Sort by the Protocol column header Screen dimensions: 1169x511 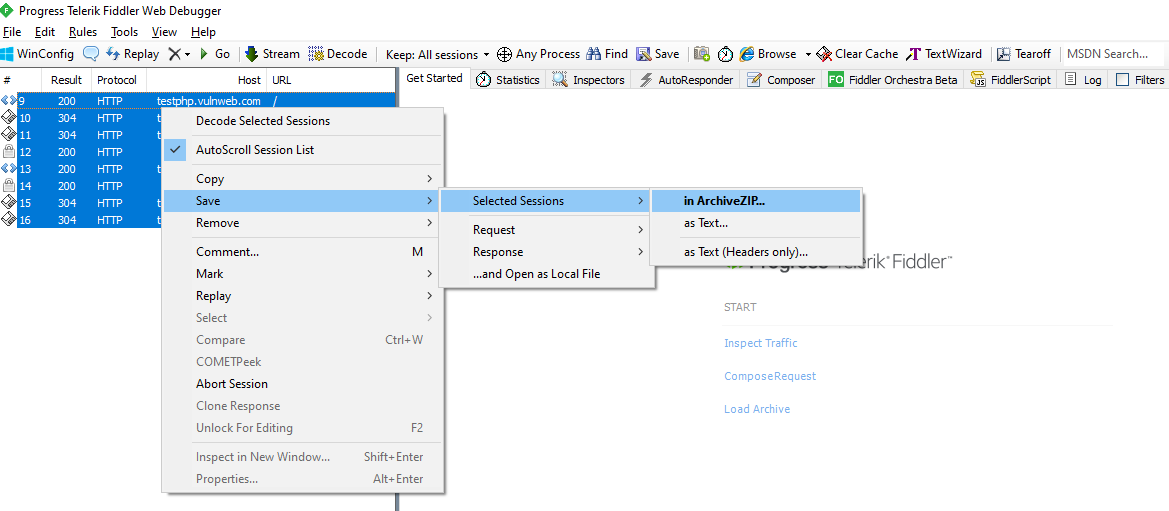pyautogui.click(x=117, y=80)
